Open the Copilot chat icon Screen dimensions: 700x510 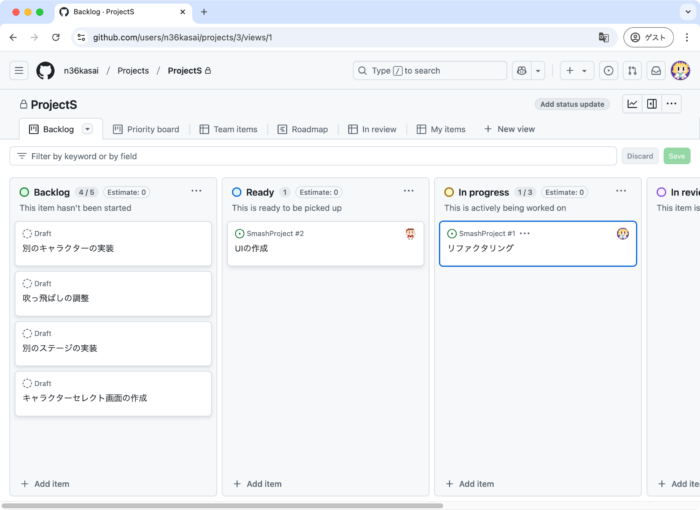point(521,71)
